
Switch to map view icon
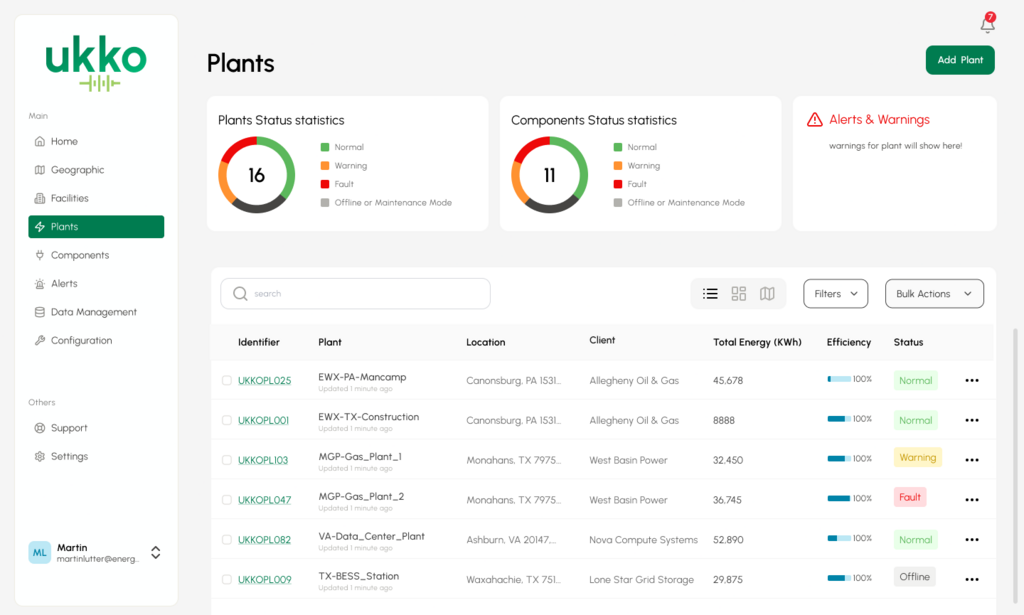coord(767,294)
